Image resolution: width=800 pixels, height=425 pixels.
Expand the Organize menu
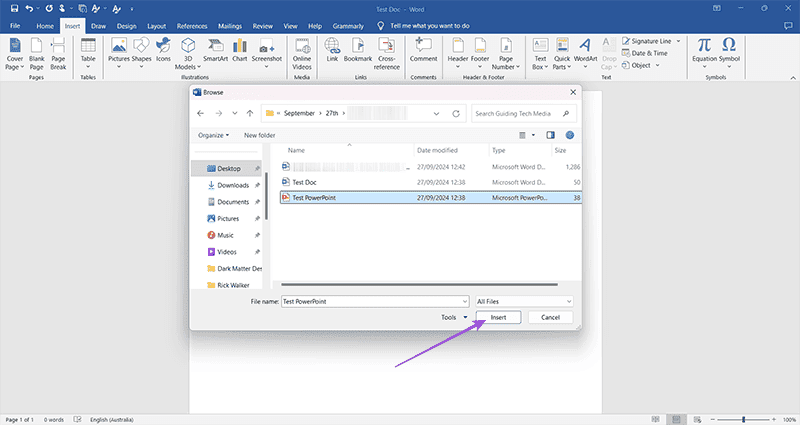[x=213, y=135]
